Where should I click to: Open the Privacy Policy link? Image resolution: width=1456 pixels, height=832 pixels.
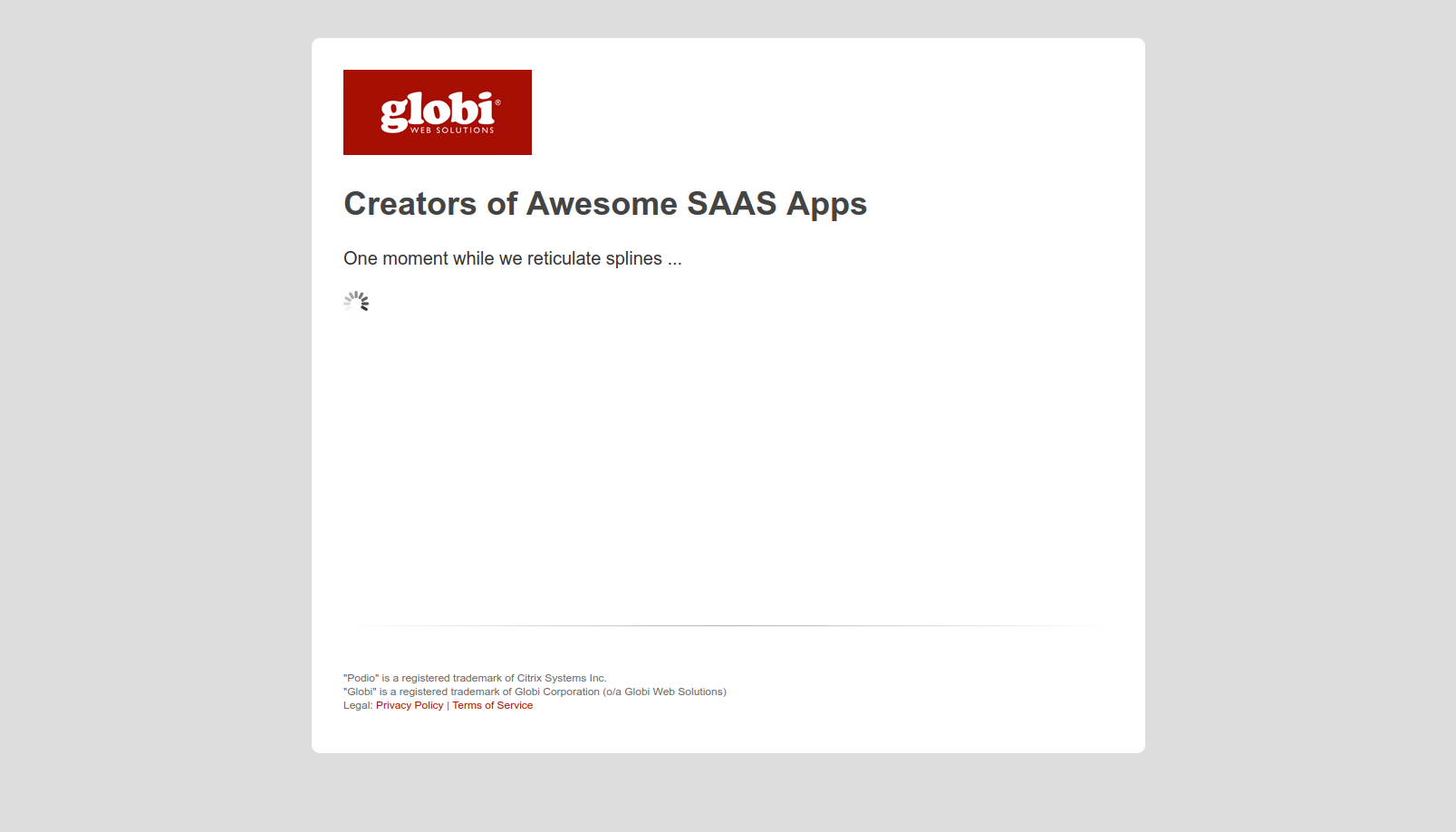click(410, 705)
